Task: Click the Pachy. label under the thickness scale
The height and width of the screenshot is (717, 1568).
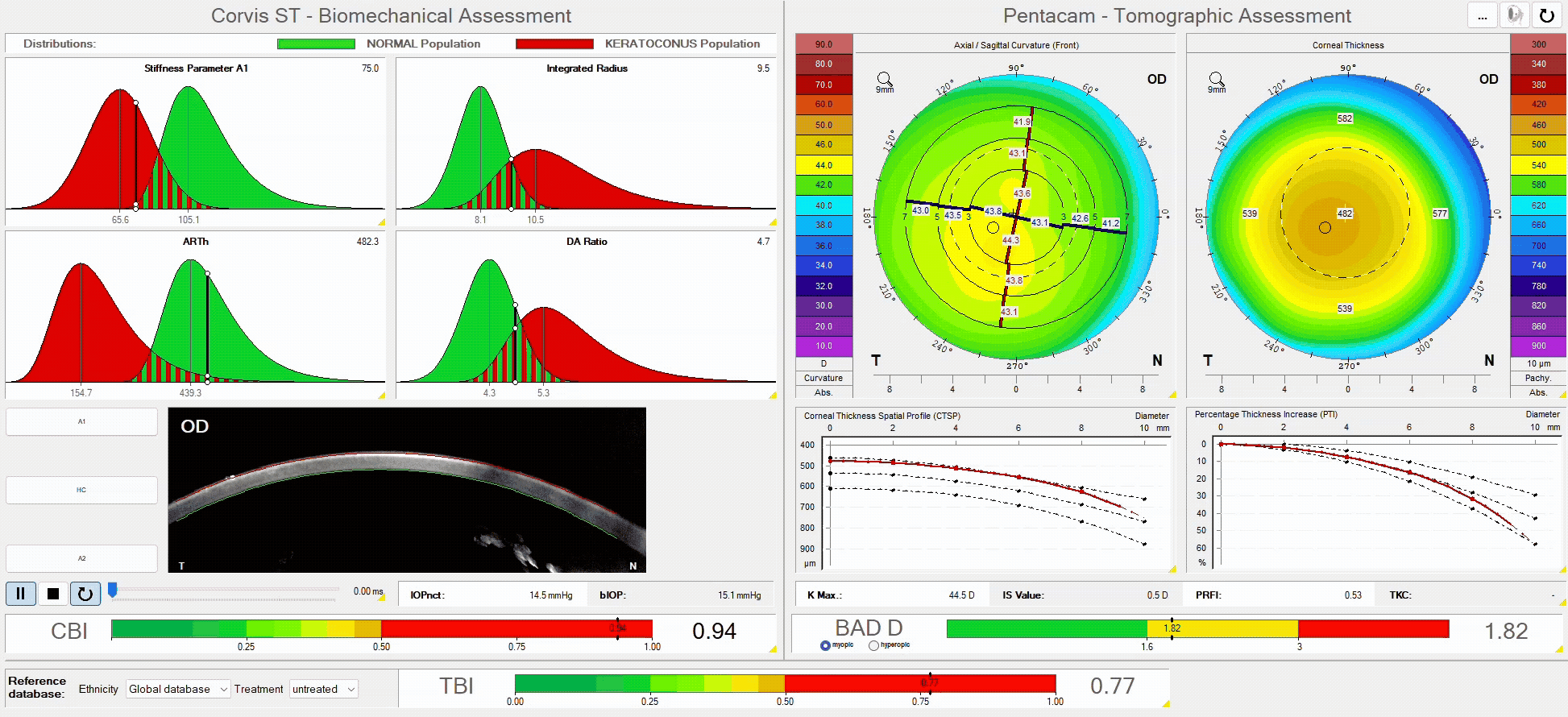Action: 1538,378
